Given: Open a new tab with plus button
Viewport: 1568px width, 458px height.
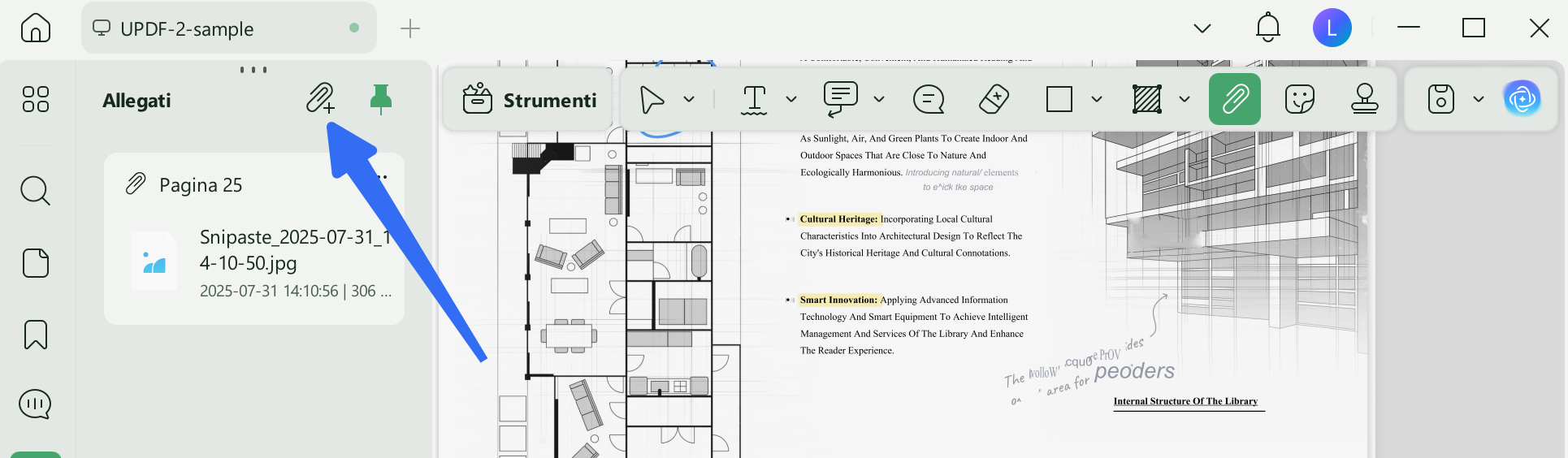Looking at the screenshot, I should coord(410,28).
